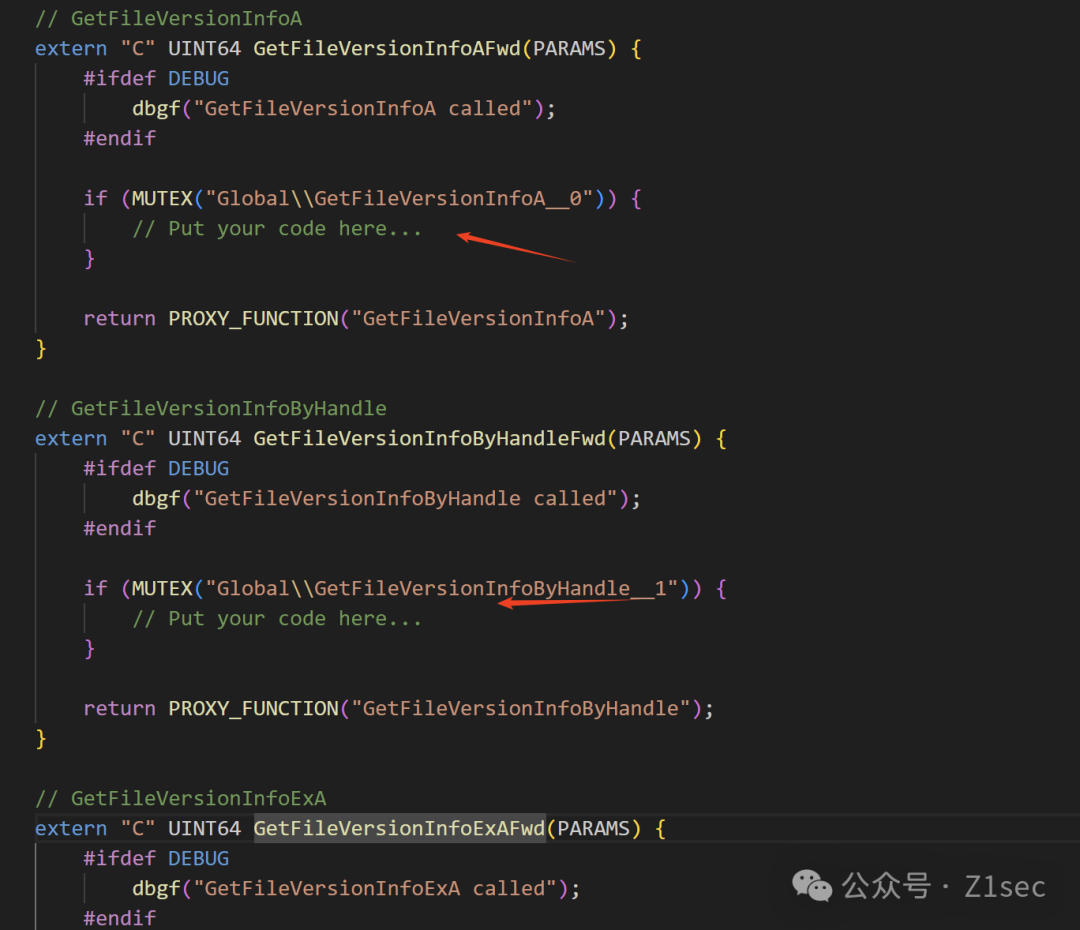Click PARAMS in the GetFileVersionInfoAFwd signature

(570, 49)
